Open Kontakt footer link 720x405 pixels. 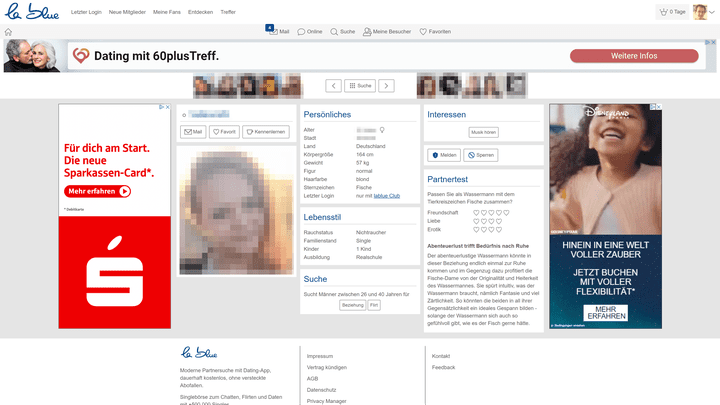(x=441, y=356)
